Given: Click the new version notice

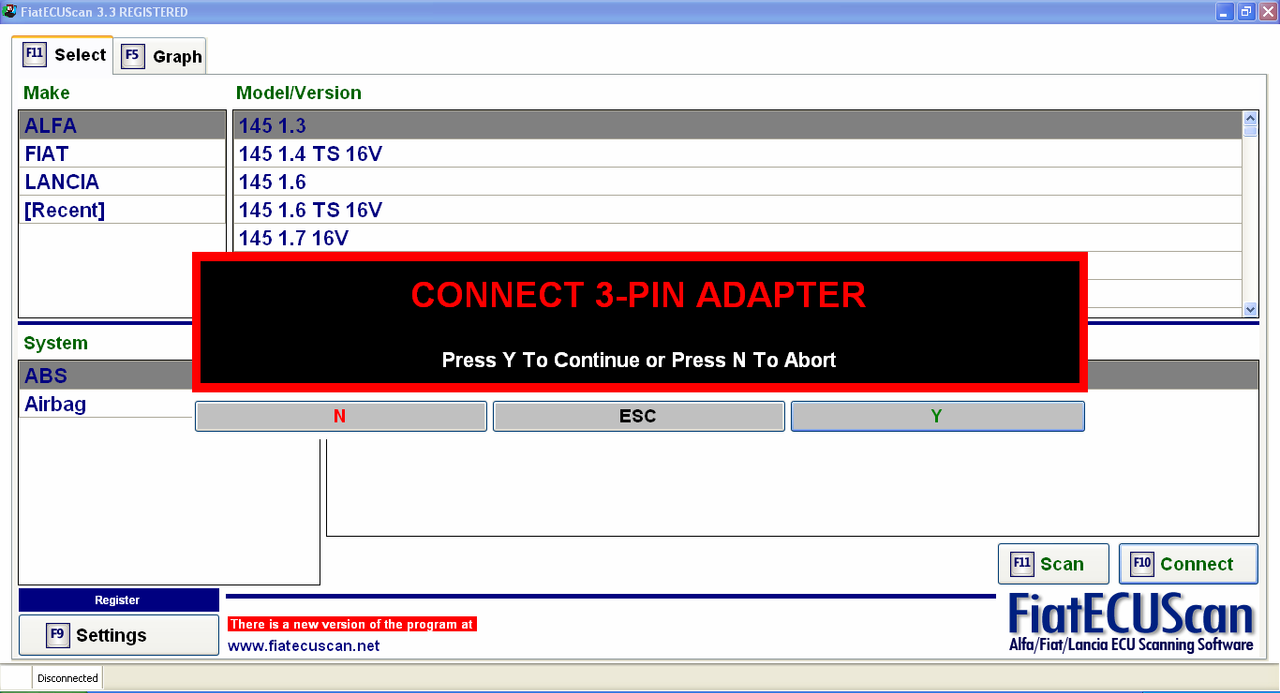Looking at the screenshot, I should click(x=352, y=624).
